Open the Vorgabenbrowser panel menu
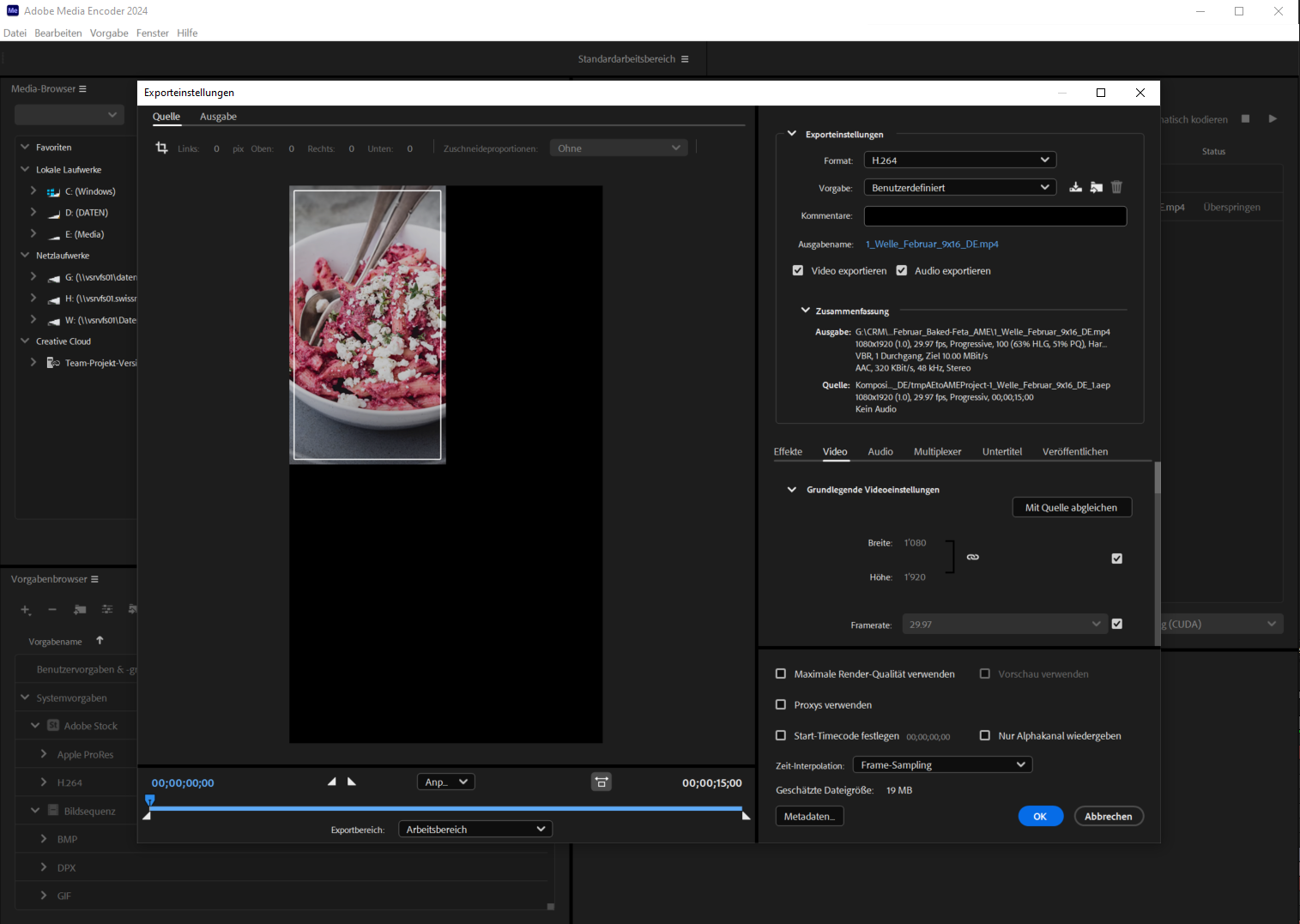 coord(95,578)
